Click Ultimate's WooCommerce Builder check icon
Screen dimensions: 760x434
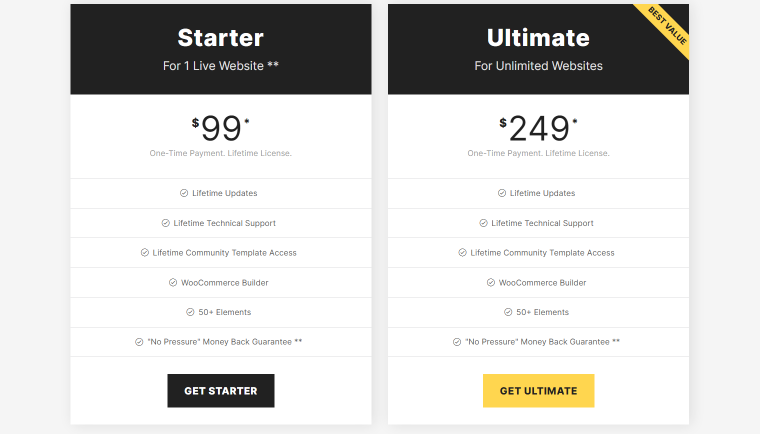coord(491,282)
